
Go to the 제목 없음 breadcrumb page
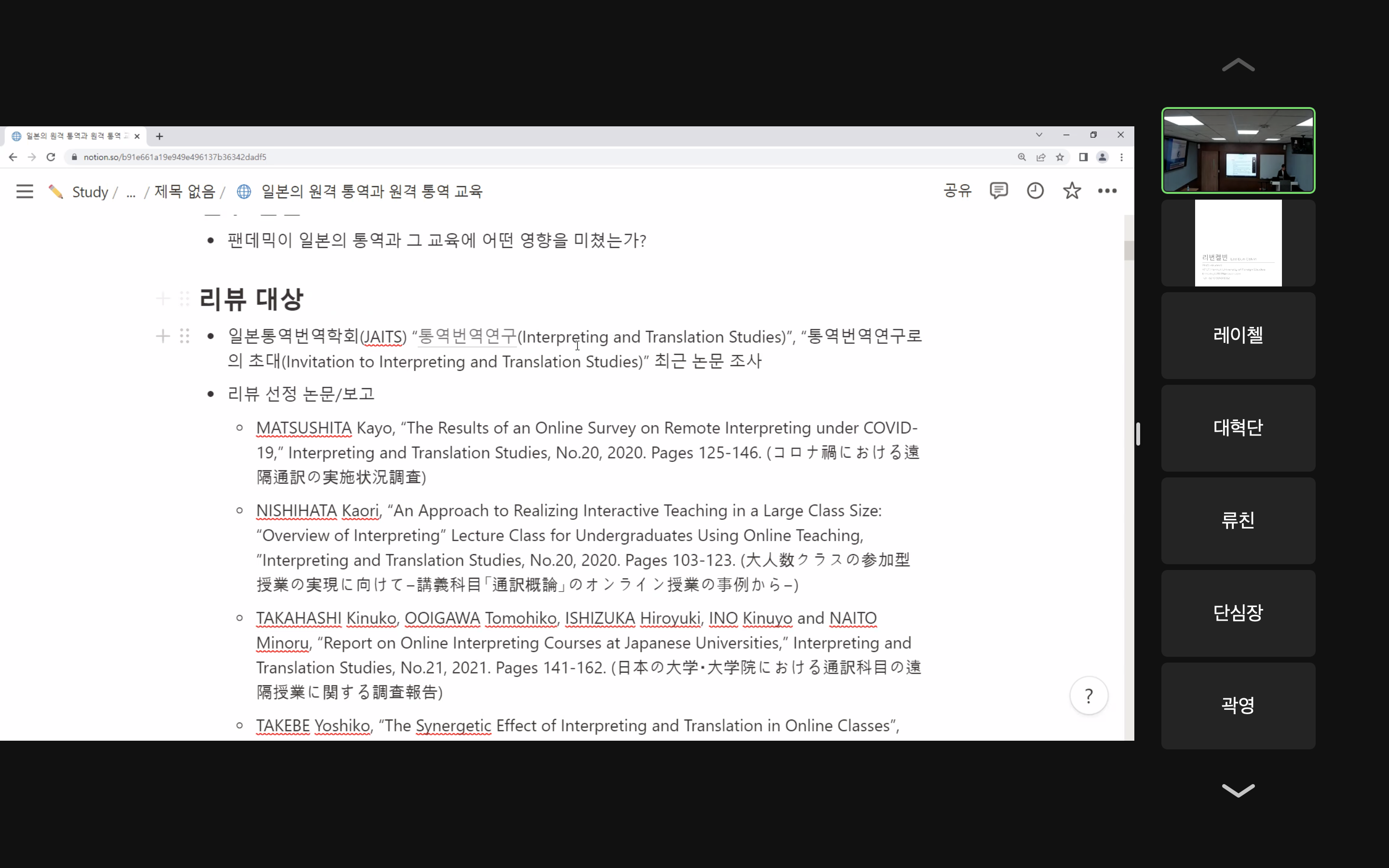tap(184, 191)
